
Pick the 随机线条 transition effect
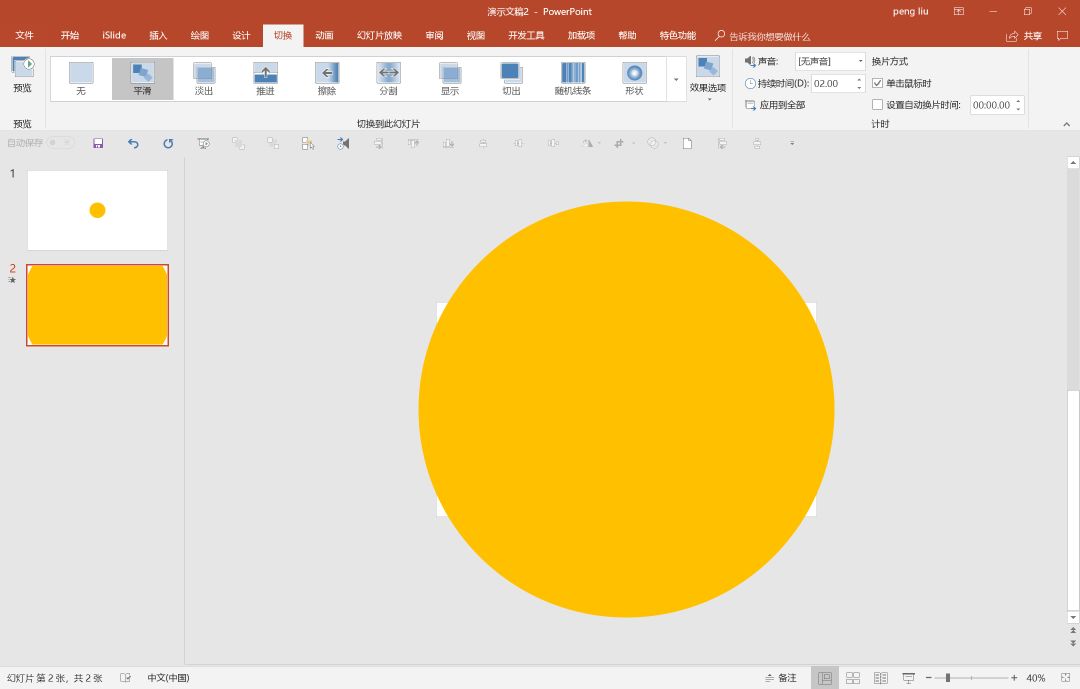coord(573,79)
